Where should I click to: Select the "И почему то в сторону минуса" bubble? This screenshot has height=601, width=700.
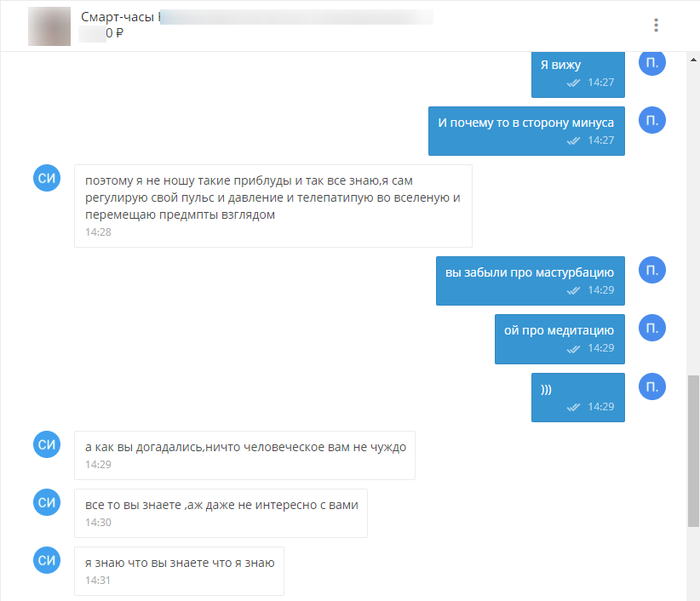point(526,131)
